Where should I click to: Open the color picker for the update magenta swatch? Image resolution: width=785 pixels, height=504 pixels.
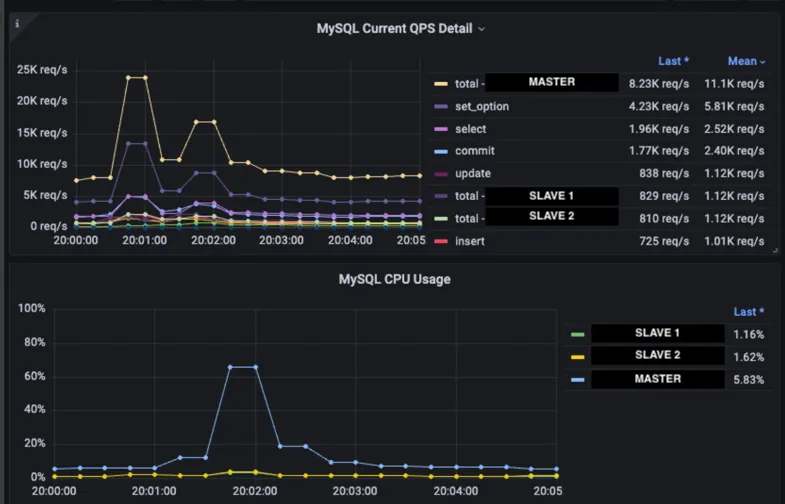coord(441,174)
